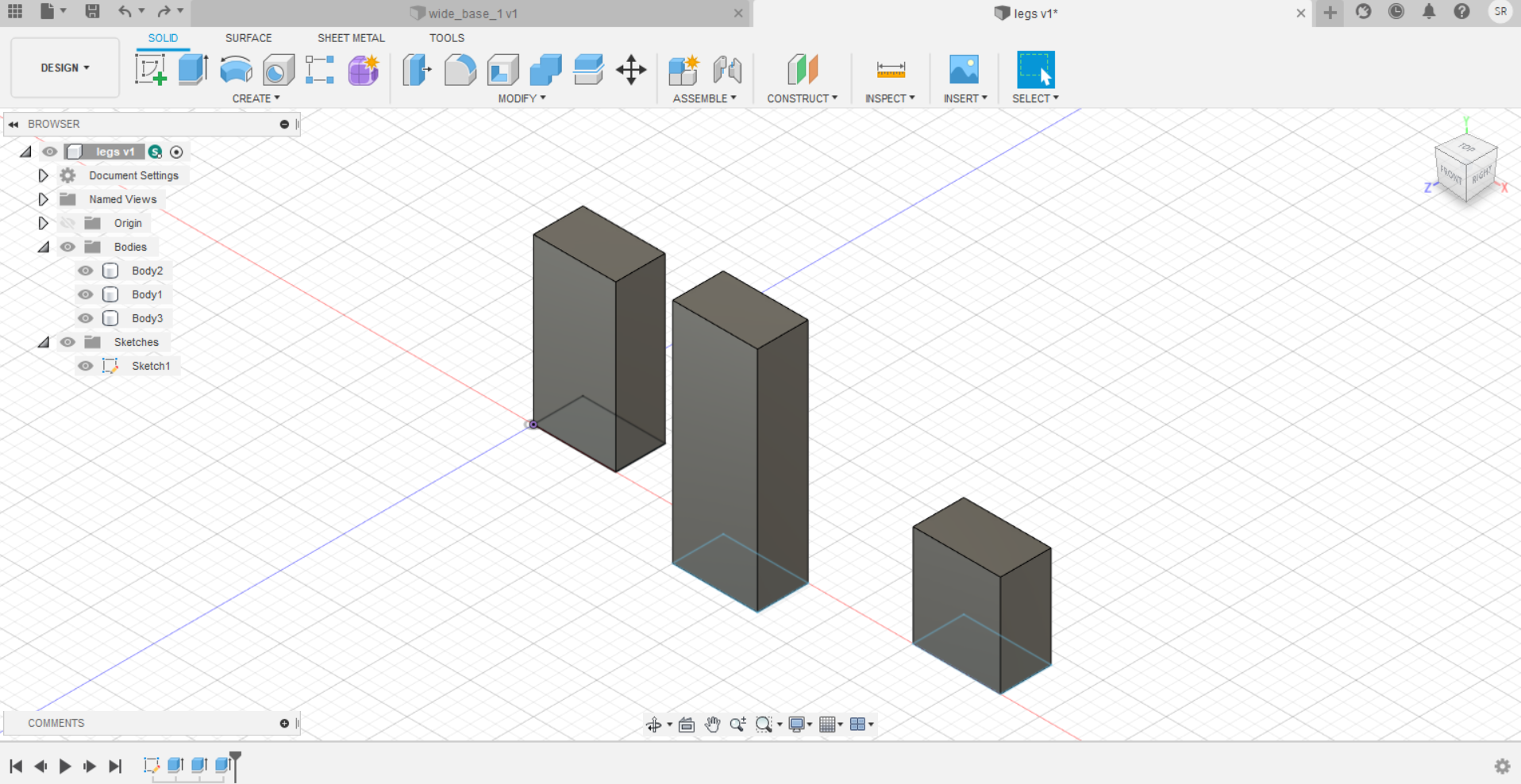Click the Extrude tool icon

pos(193,70)
